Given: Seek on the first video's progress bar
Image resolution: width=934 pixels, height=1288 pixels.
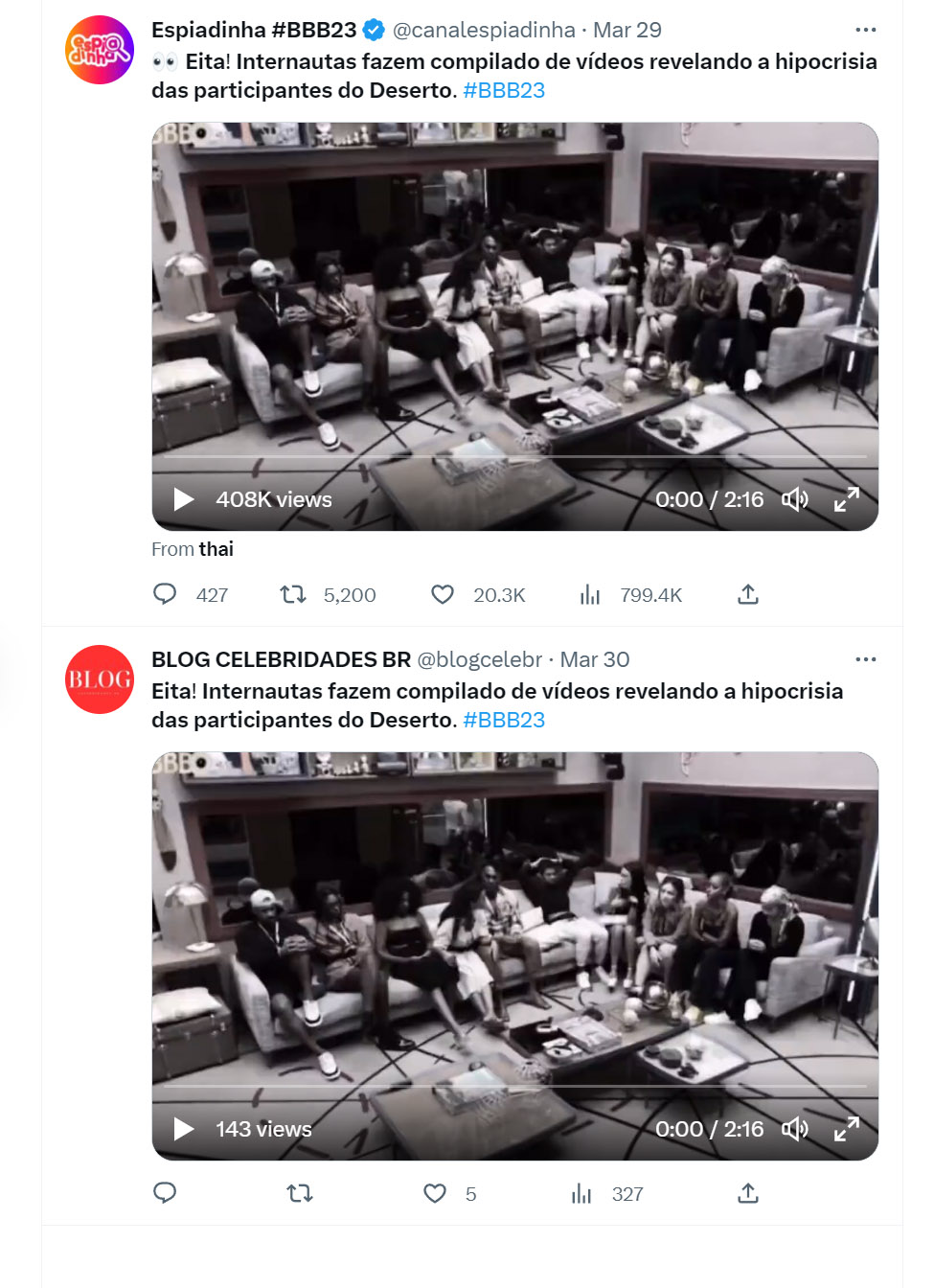Looking at the screenshot, I should click(x=515, y=456).
